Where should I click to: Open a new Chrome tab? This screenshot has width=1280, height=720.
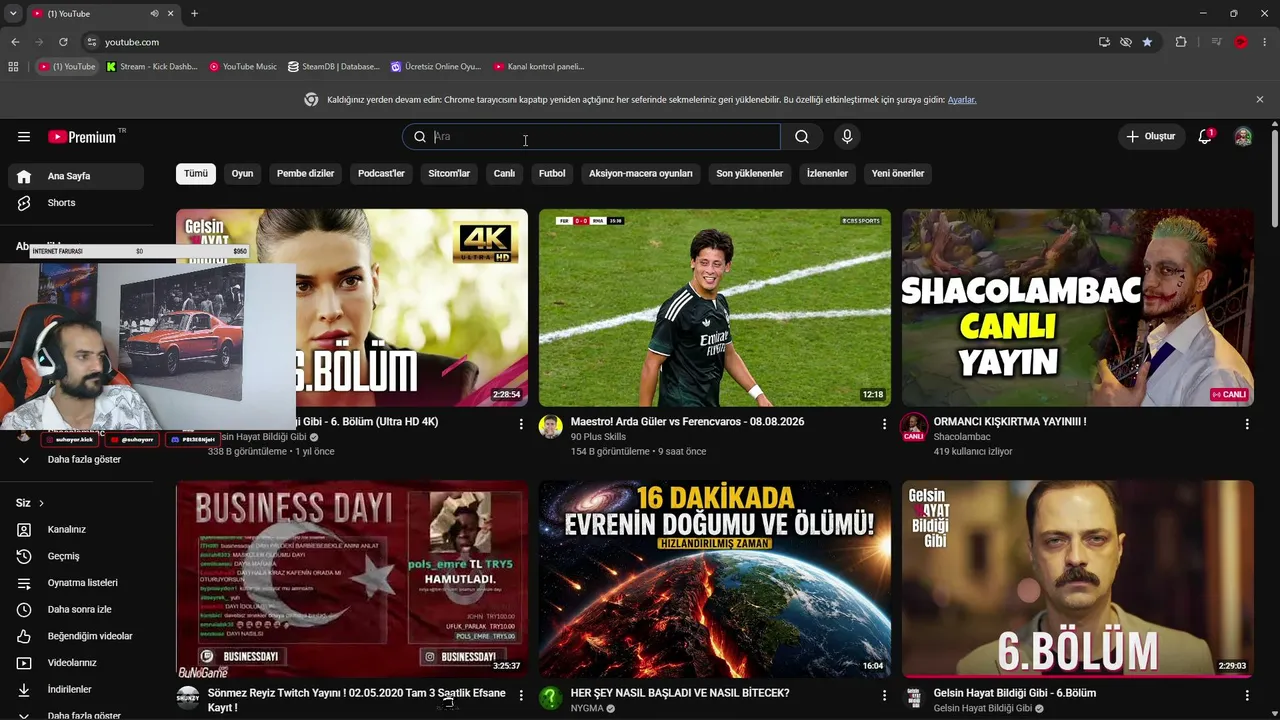194,14
